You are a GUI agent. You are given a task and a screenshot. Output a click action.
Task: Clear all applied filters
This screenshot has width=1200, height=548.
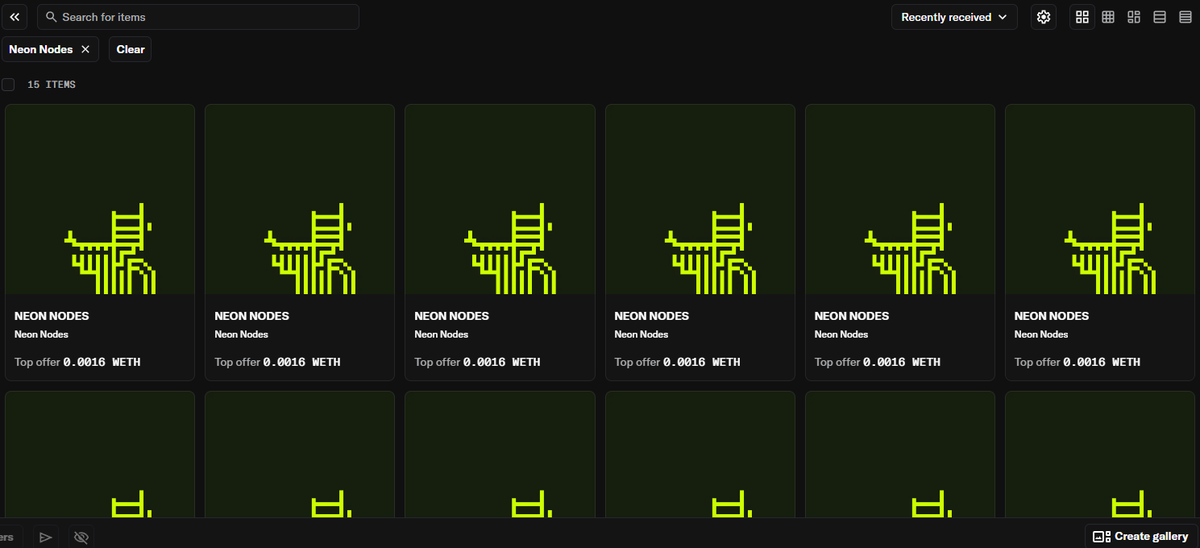tap(130, 49)
